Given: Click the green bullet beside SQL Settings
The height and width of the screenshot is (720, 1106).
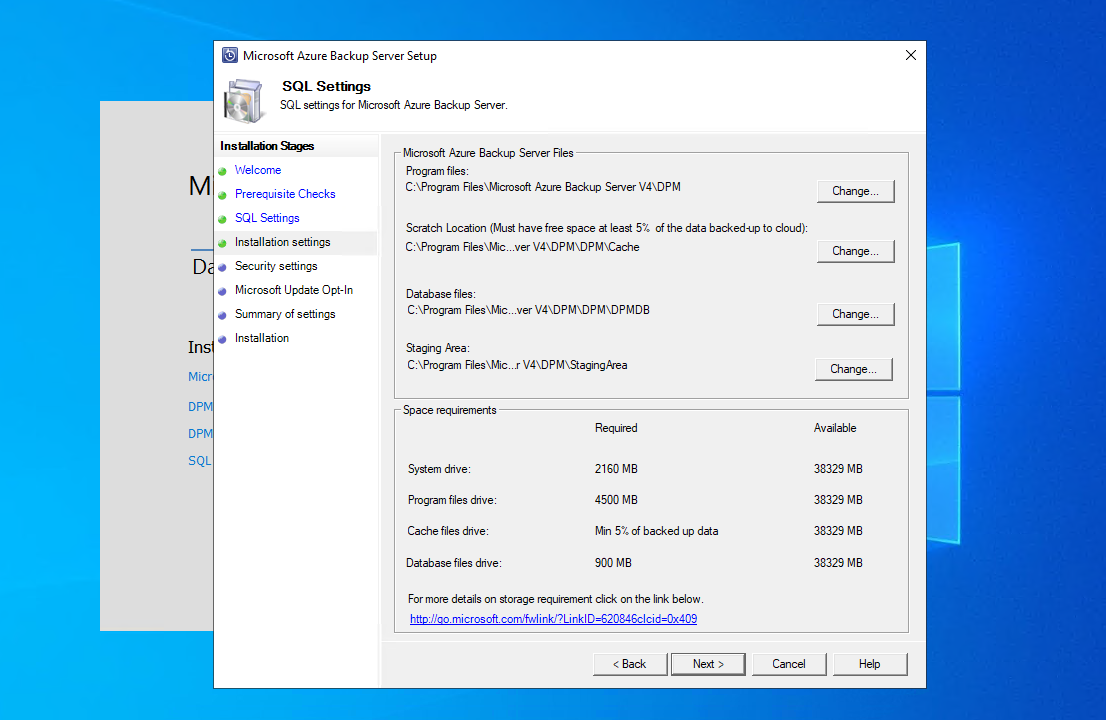Looking at the screenshot, I should click(x=222, y=219).
